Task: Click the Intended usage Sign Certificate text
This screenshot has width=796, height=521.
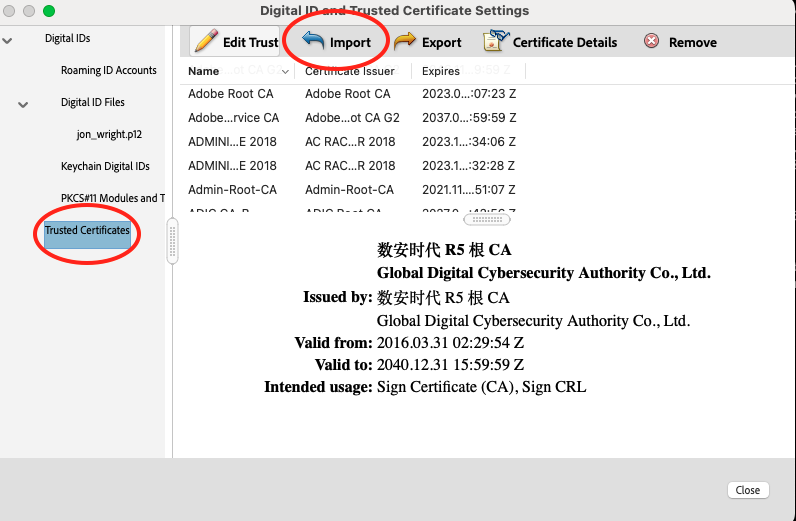Action: [481, 387]
